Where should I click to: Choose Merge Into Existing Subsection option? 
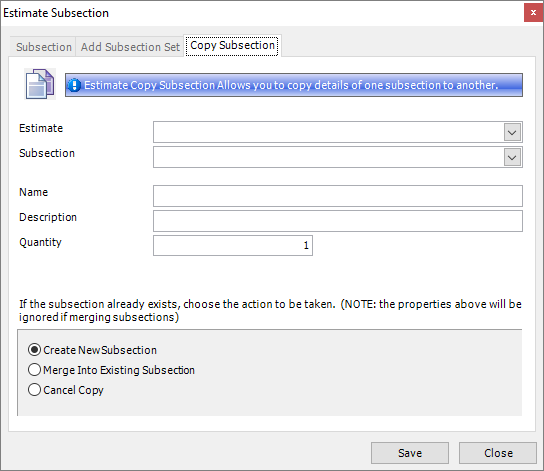pos(111,370)
